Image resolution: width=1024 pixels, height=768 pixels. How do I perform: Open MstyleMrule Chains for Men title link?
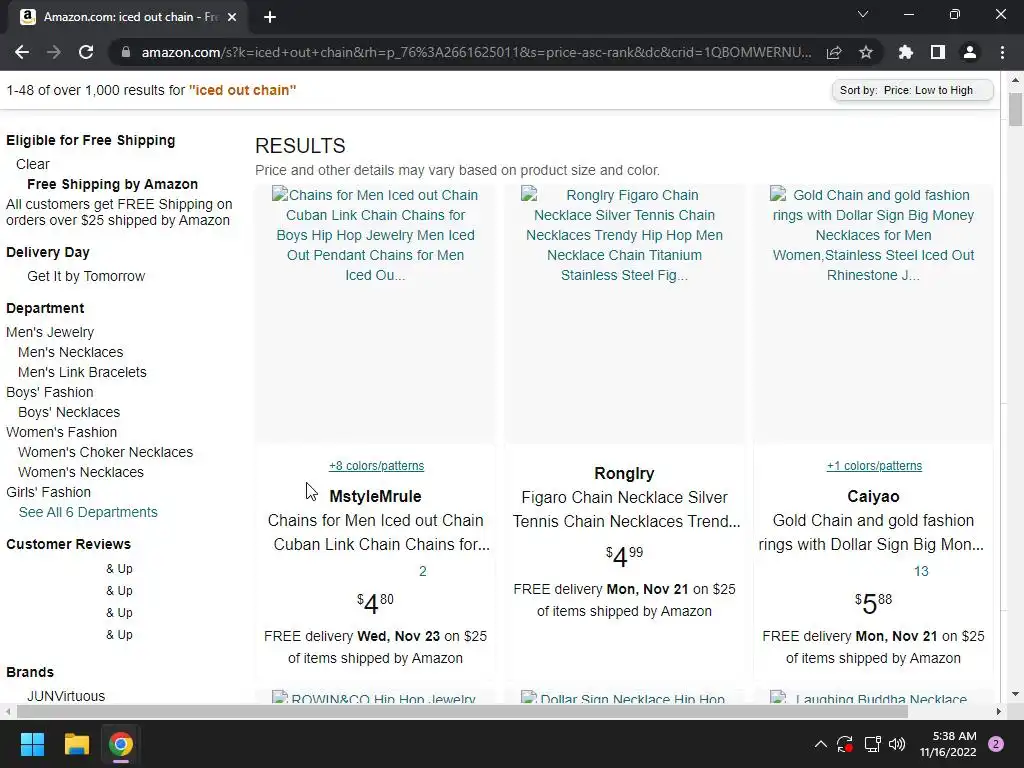point(379,532)
